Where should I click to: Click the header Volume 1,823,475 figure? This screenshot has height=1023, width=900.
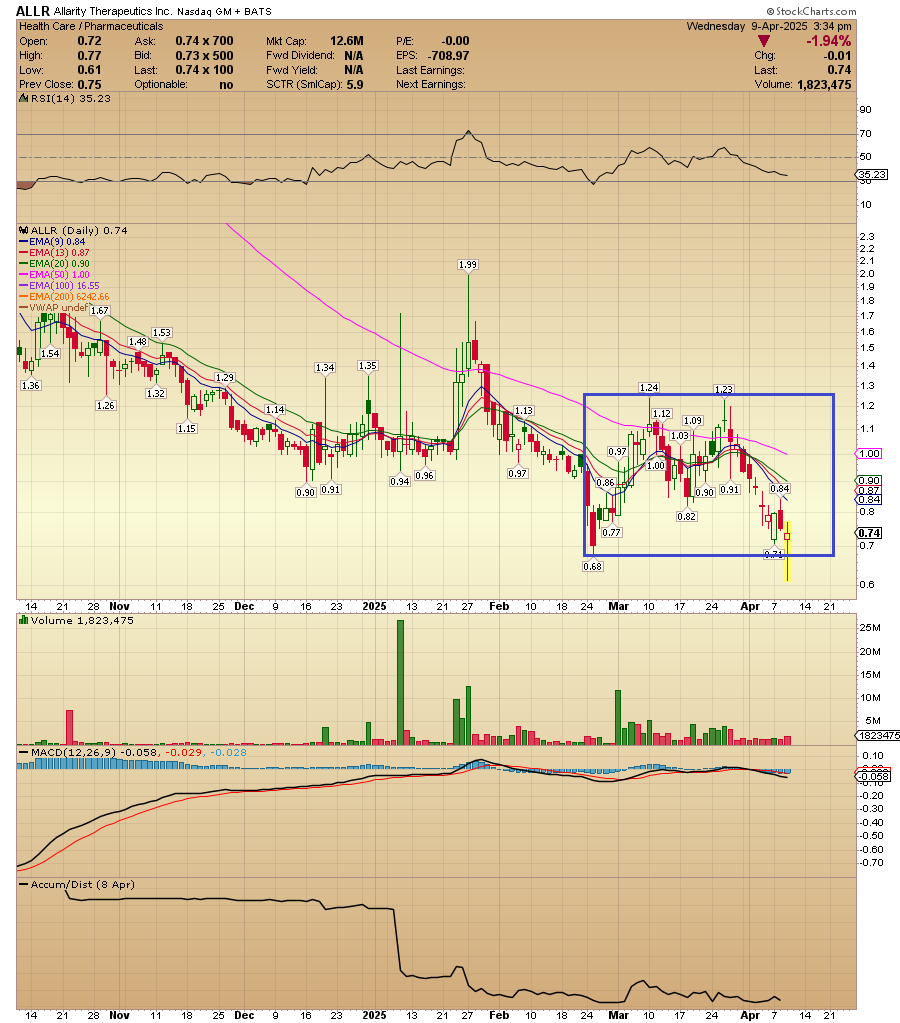coord(824,85)
